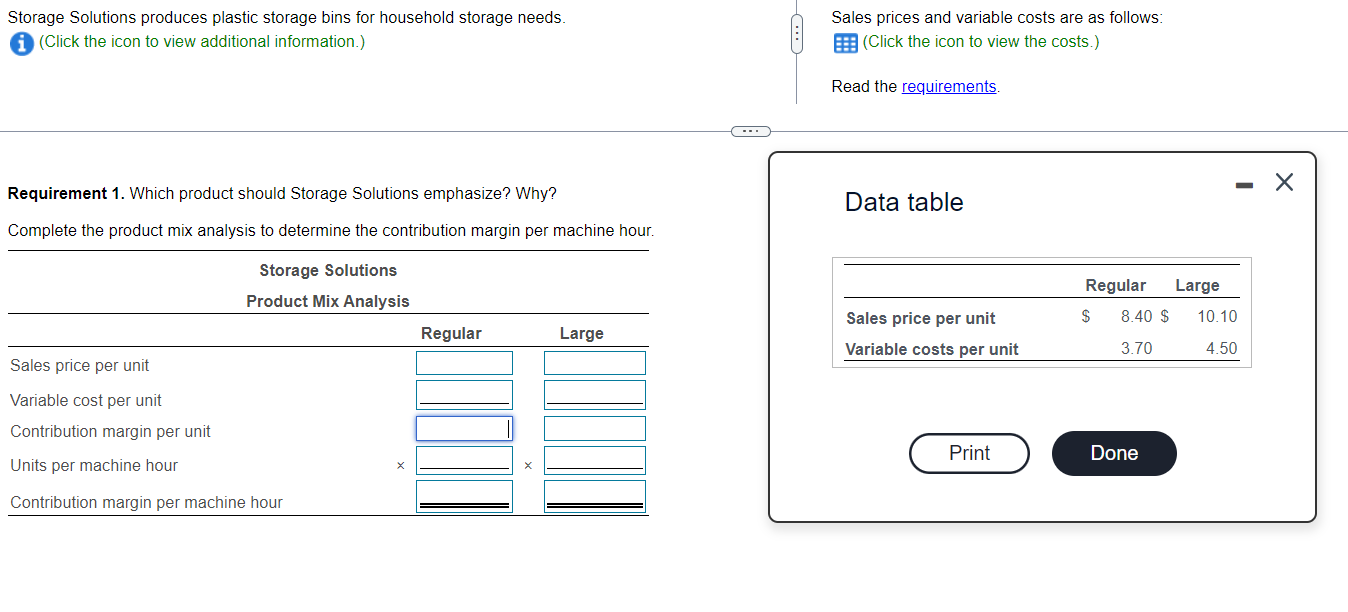Click the Variable cost per unit Large field
1348x612 pixels.
tap(594, 394)
